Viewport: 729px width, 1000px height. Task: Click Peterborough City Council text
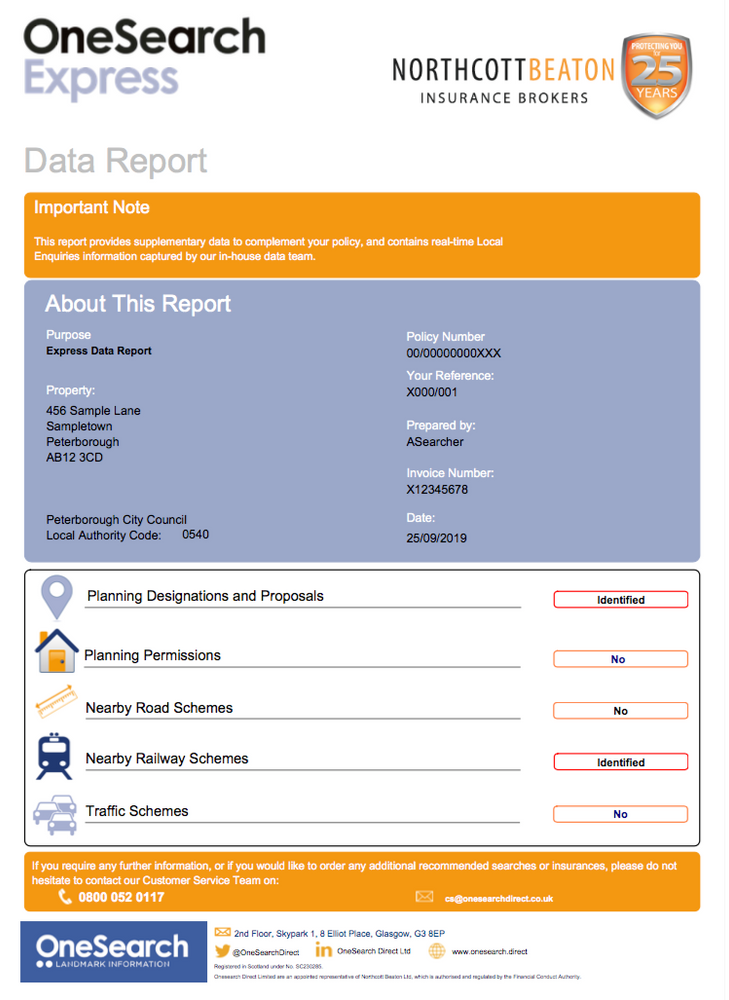pyautogui.click(x=116, y=520)
